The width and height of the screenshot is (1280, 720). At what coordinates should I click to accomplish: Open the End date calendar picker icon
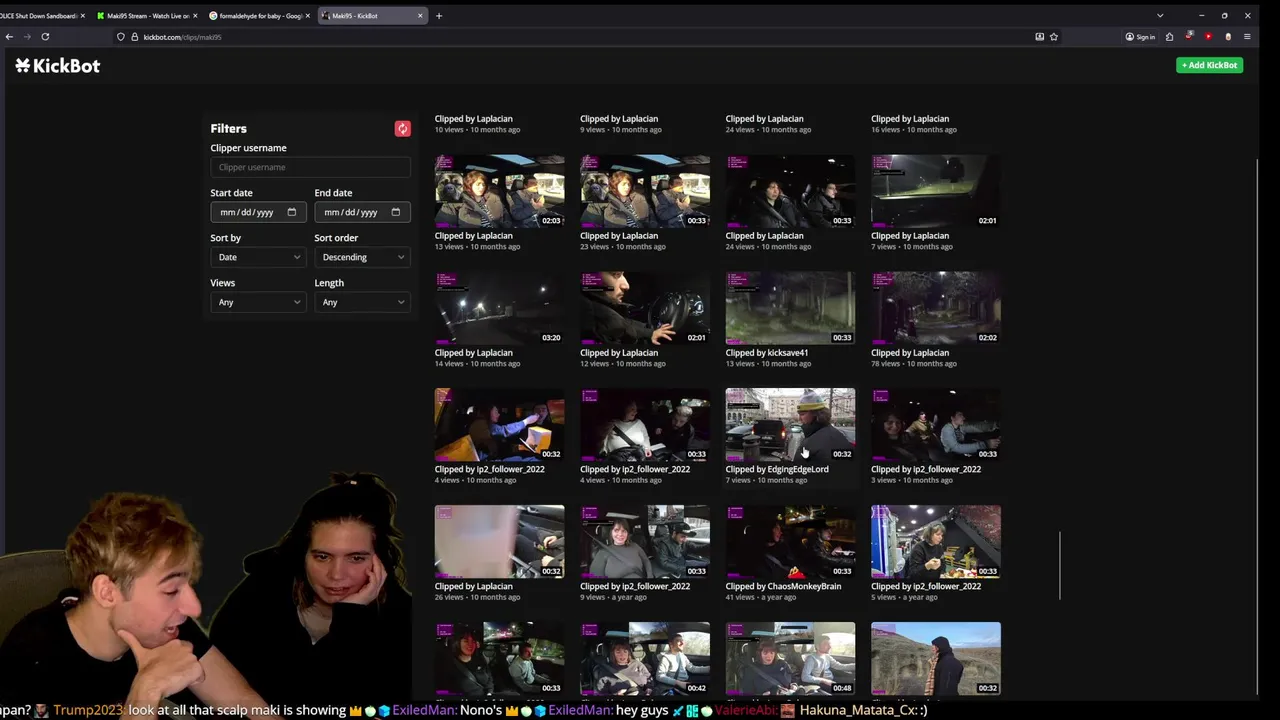click(396, 212)
